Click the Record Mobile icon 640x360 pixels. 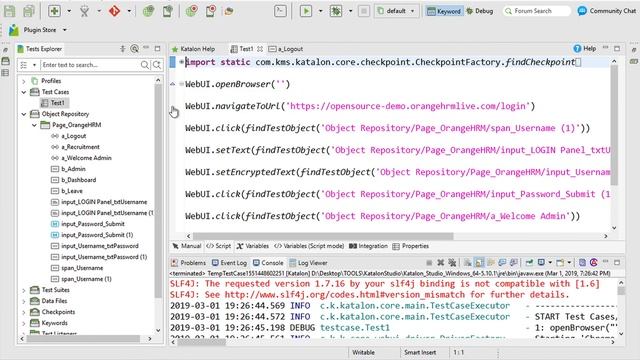(210, 11)
